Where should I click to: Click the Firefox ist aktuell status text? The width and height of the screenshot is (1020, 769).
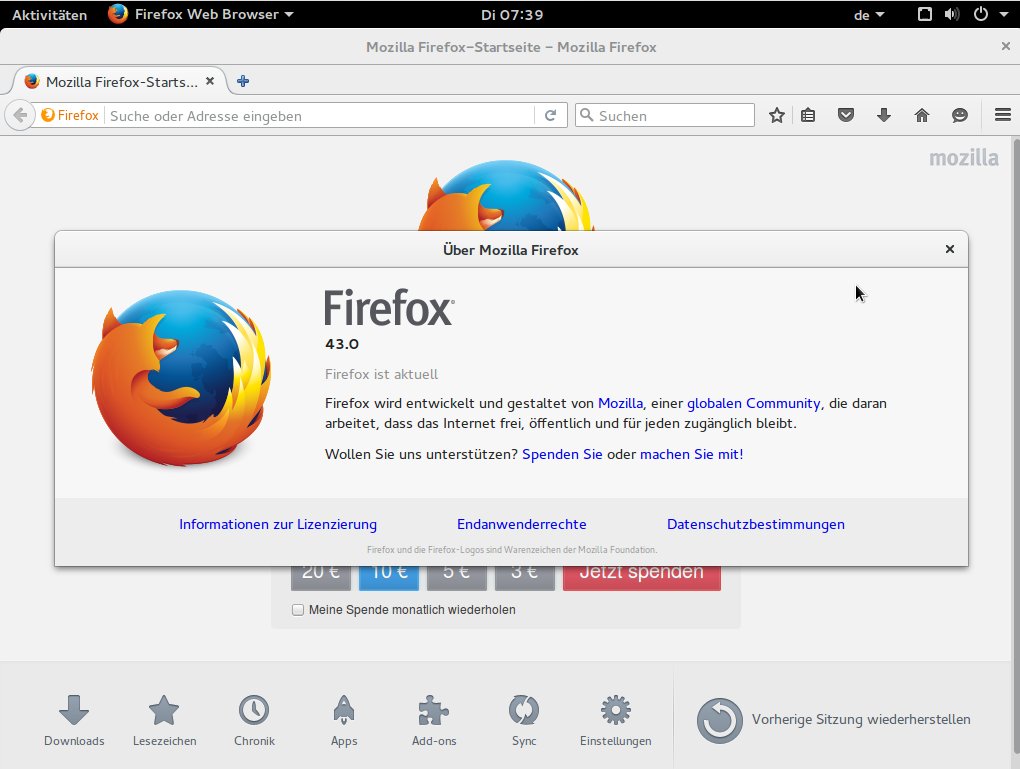(x=381, y=374)
